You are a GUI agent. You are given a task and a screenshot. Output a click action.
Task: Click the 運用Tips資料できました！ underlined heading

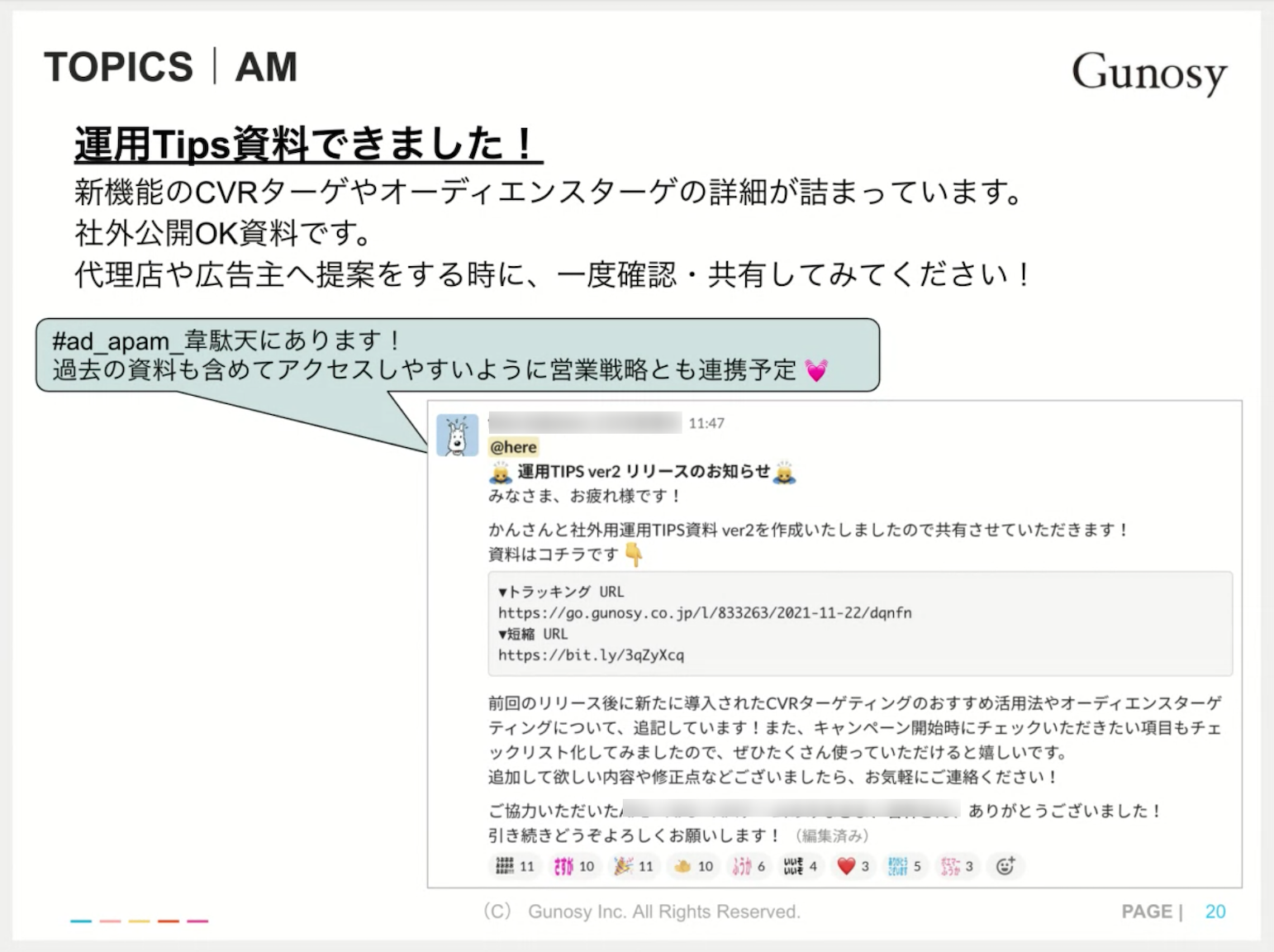click(x=308, y=144)
